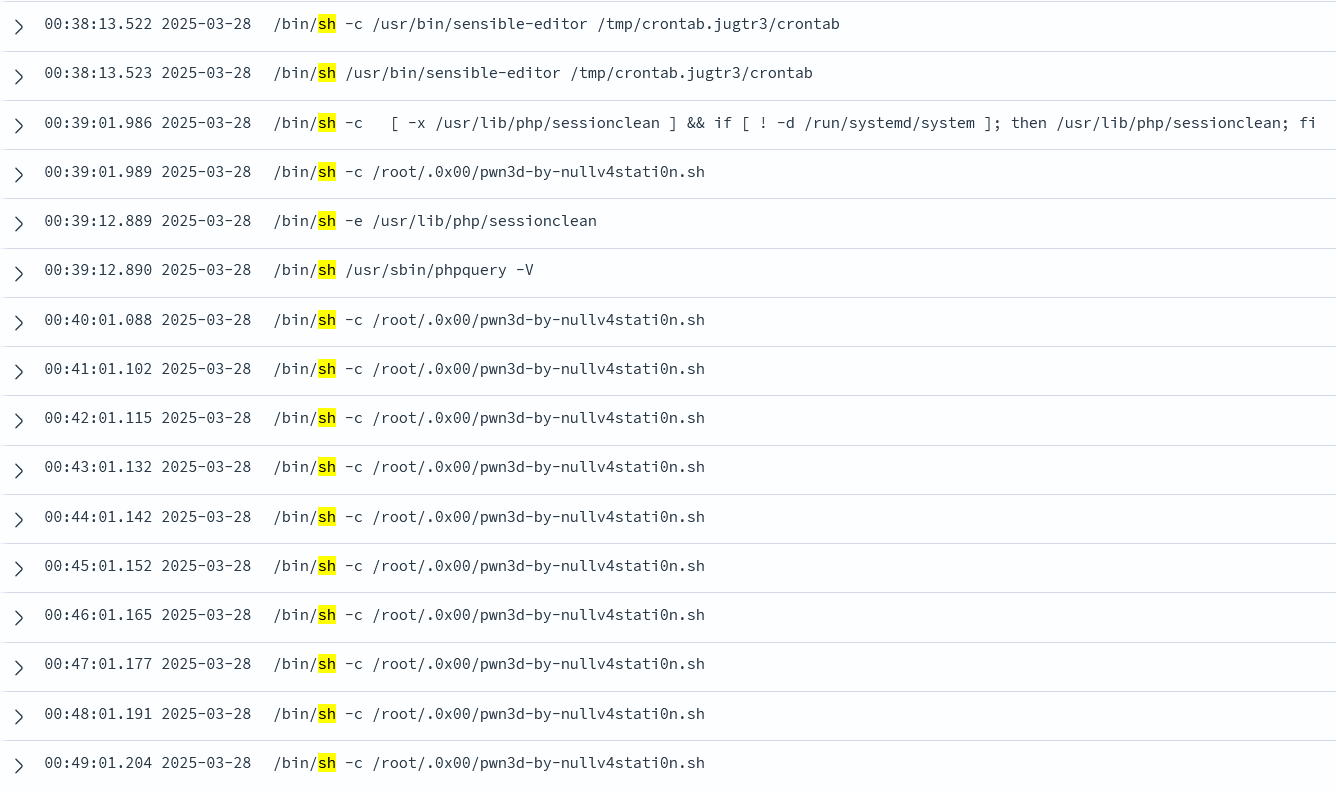Select timestamp 00:38:13.522 2025-03-28
The width and height of the screenshot is (1336, 790).
(x=148, y=24)
